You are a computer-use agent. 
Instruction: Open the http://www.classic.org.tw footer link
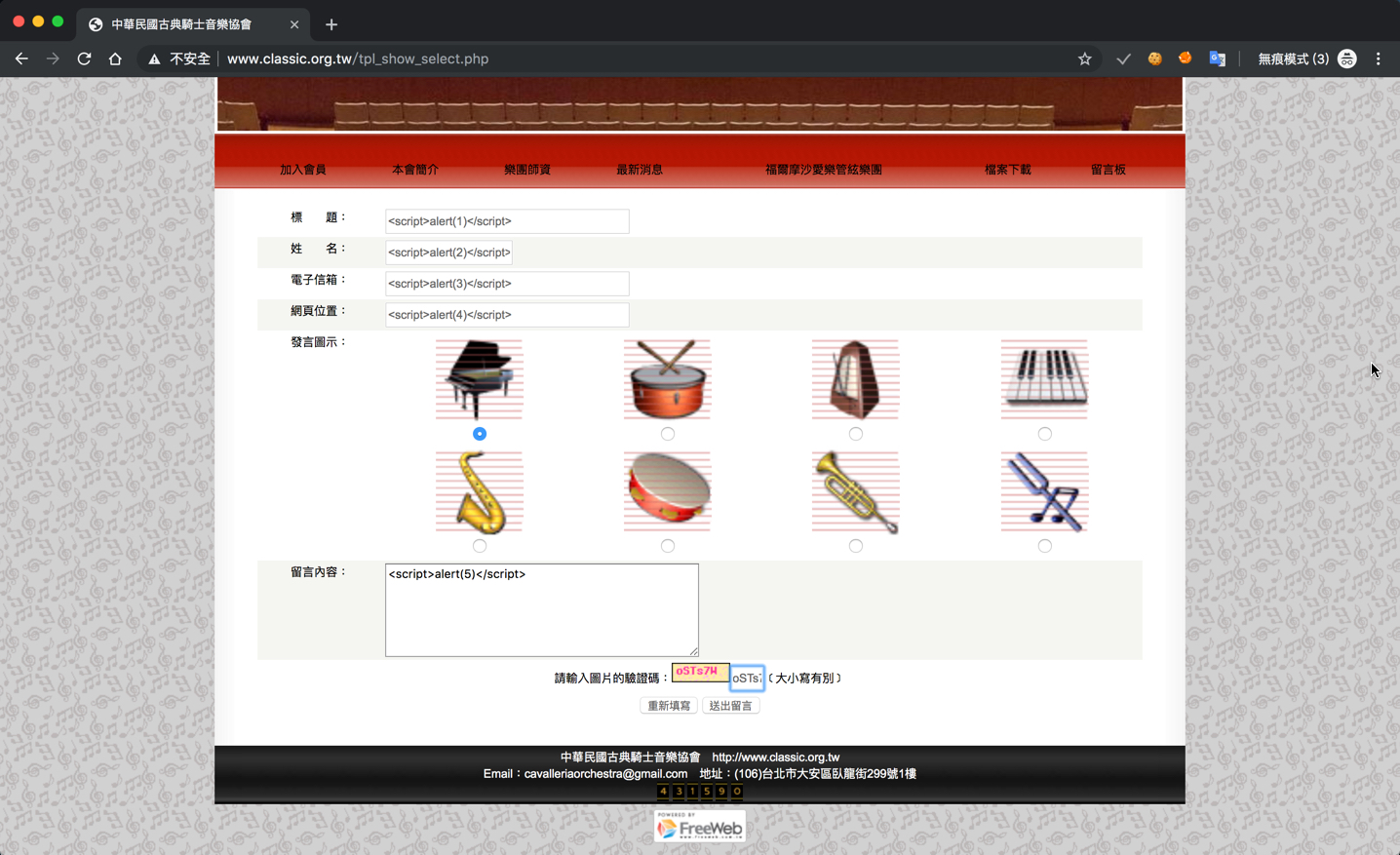point(776,758)
